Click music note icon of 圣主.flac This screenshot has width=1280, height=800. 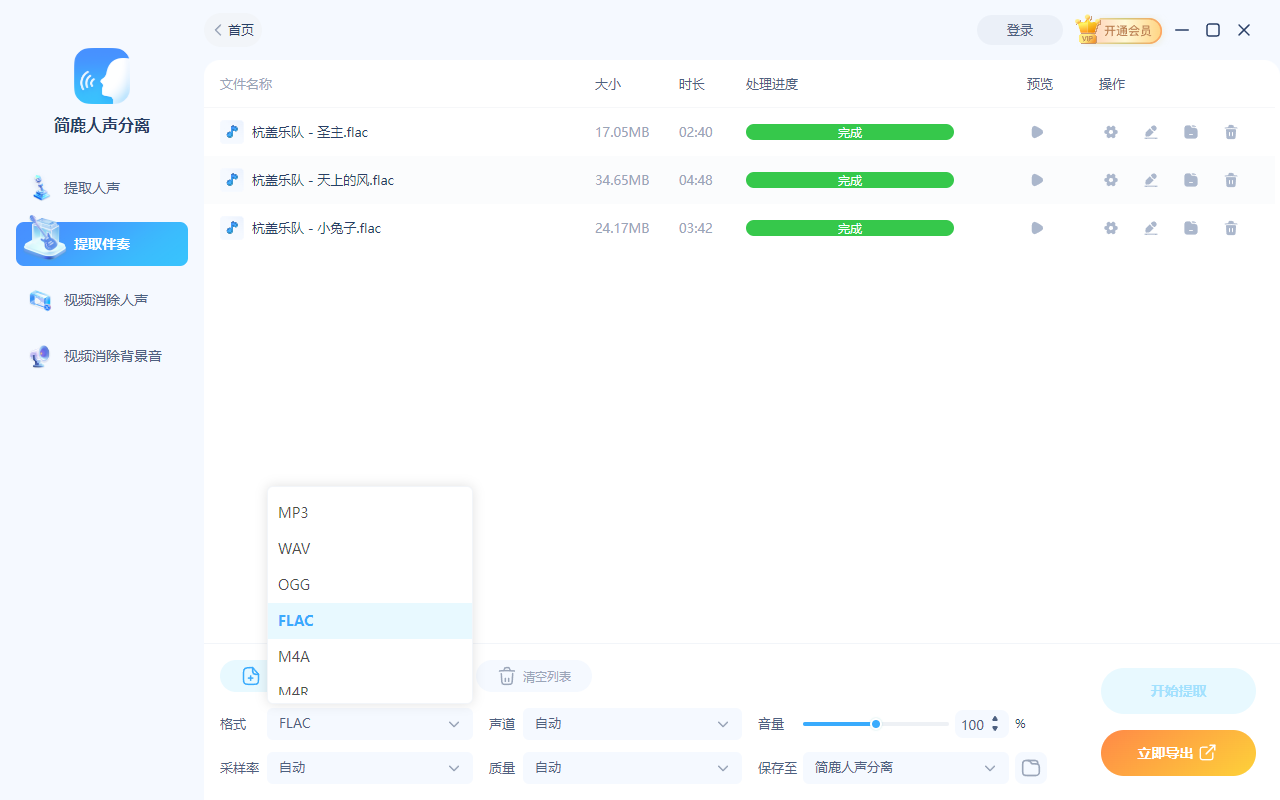232,132
